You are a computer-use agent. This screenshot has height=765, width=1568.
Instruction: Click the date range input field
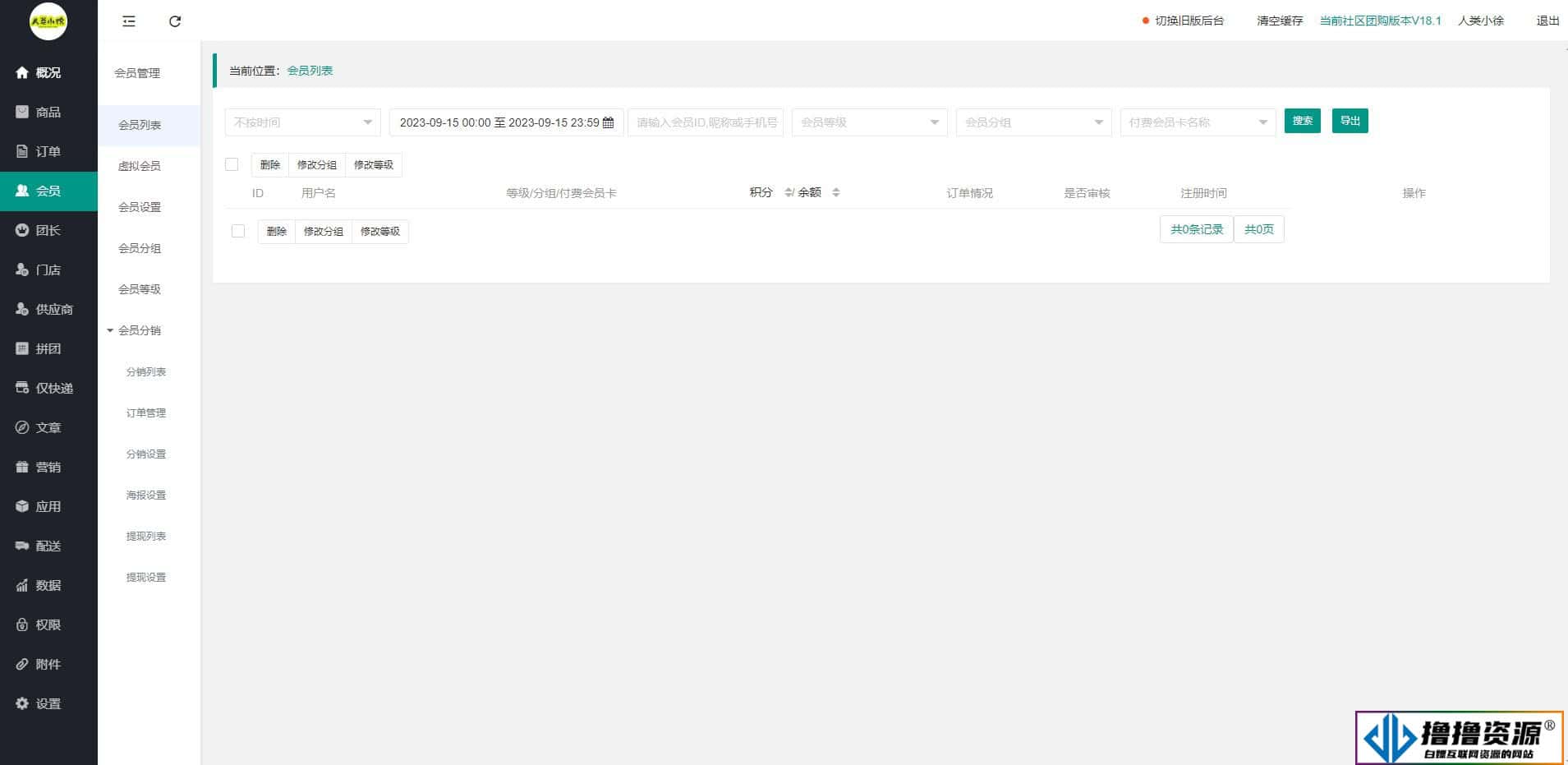pos(507,122)
